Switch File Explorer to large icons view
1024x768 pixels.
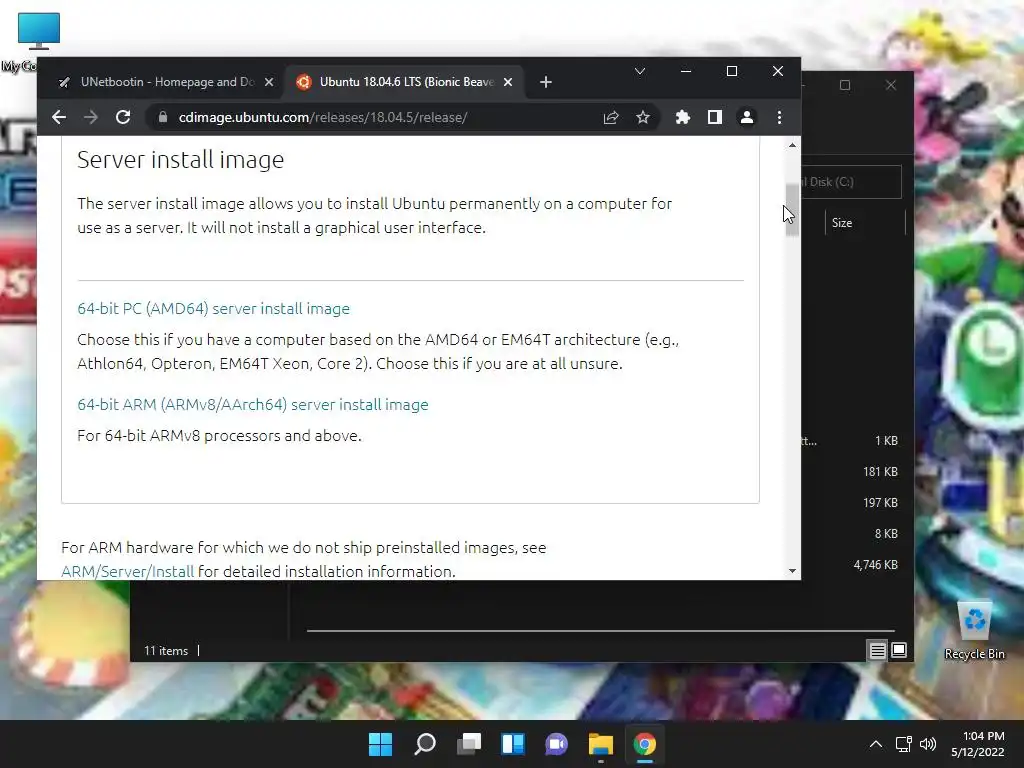coord(899,650)
